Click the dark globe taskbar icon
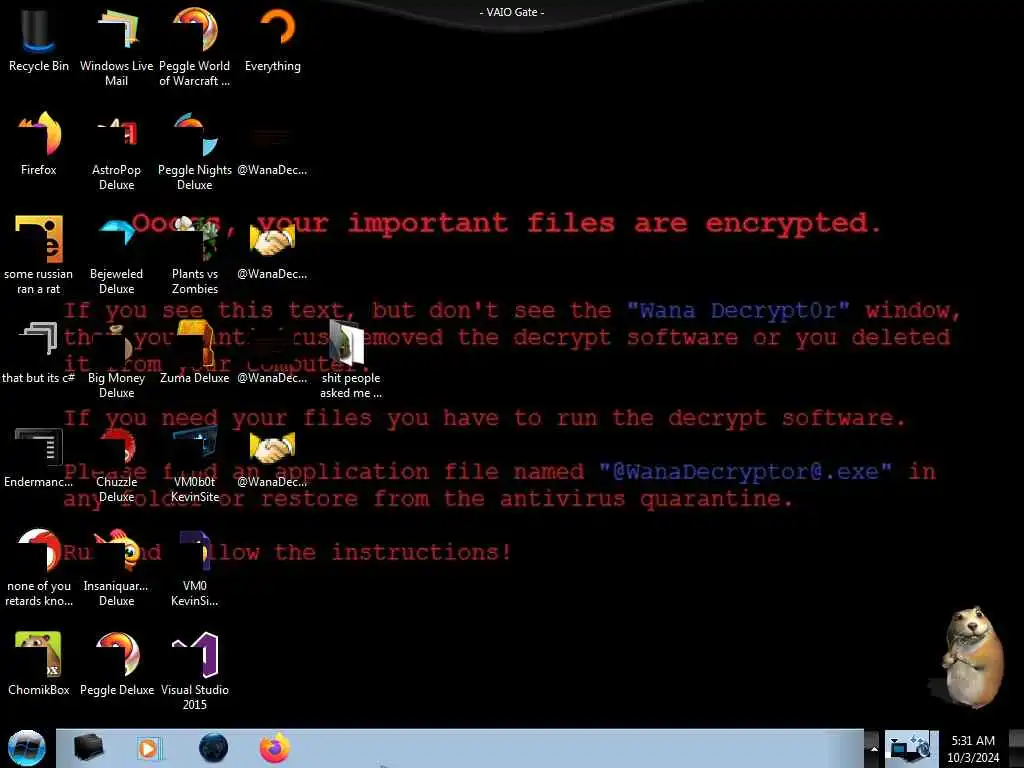 [x=213, y=748]
